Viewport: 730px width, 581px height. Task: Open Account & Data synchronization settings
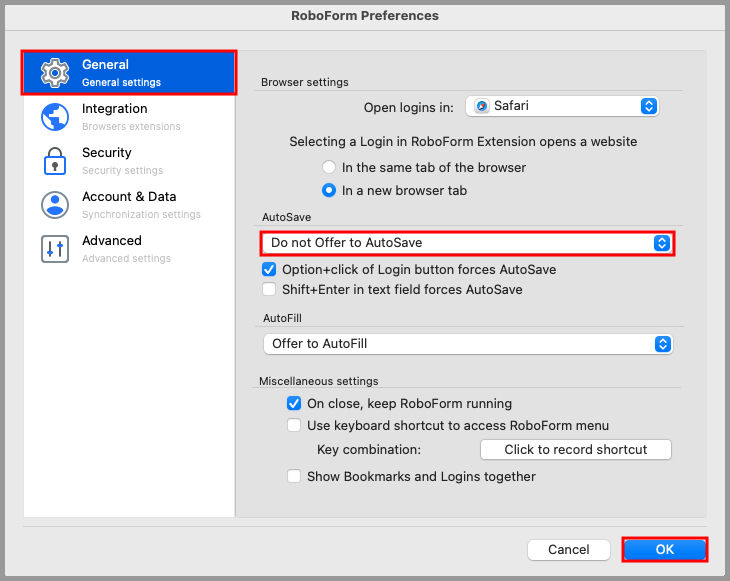pos(129,205)
